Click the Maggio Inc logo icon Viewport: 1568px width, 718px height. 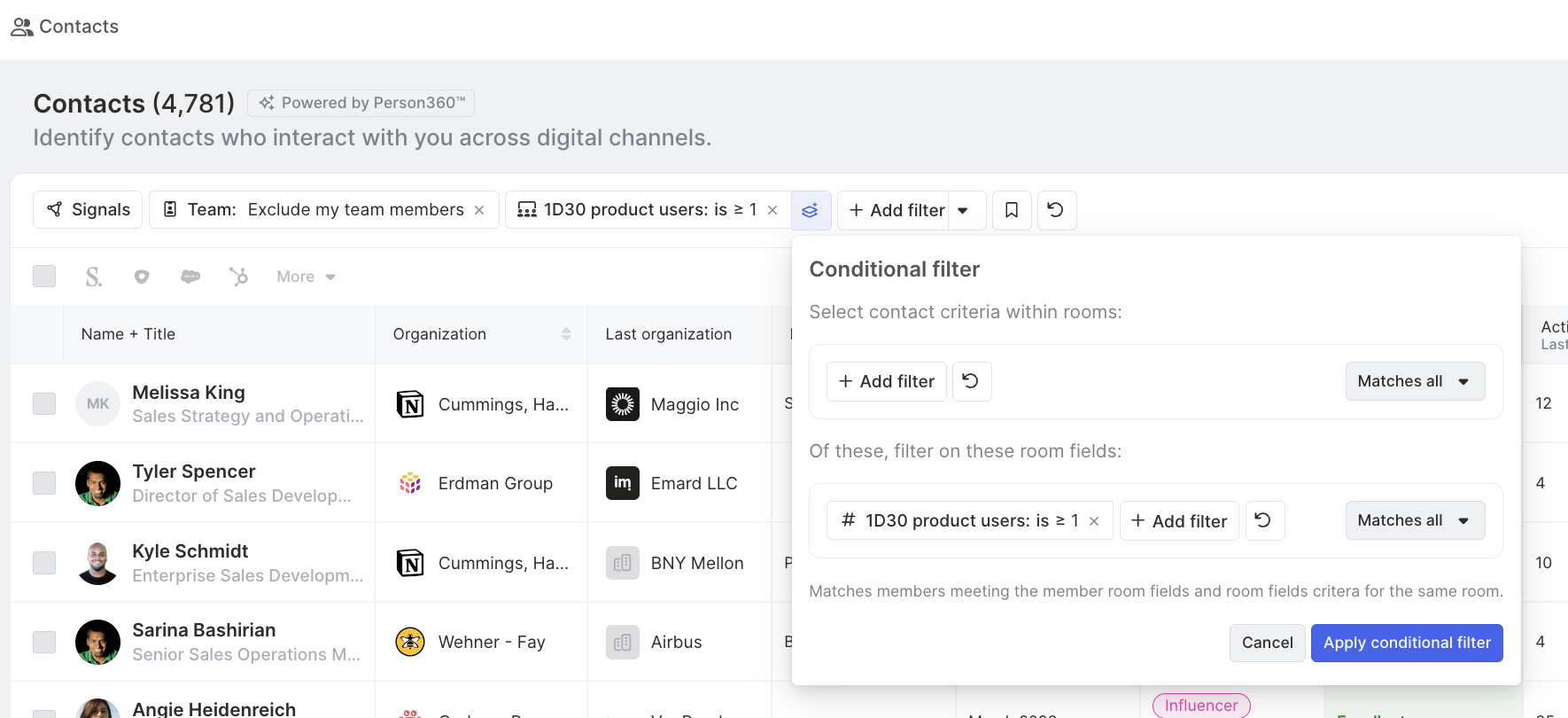tap(623, 404)
